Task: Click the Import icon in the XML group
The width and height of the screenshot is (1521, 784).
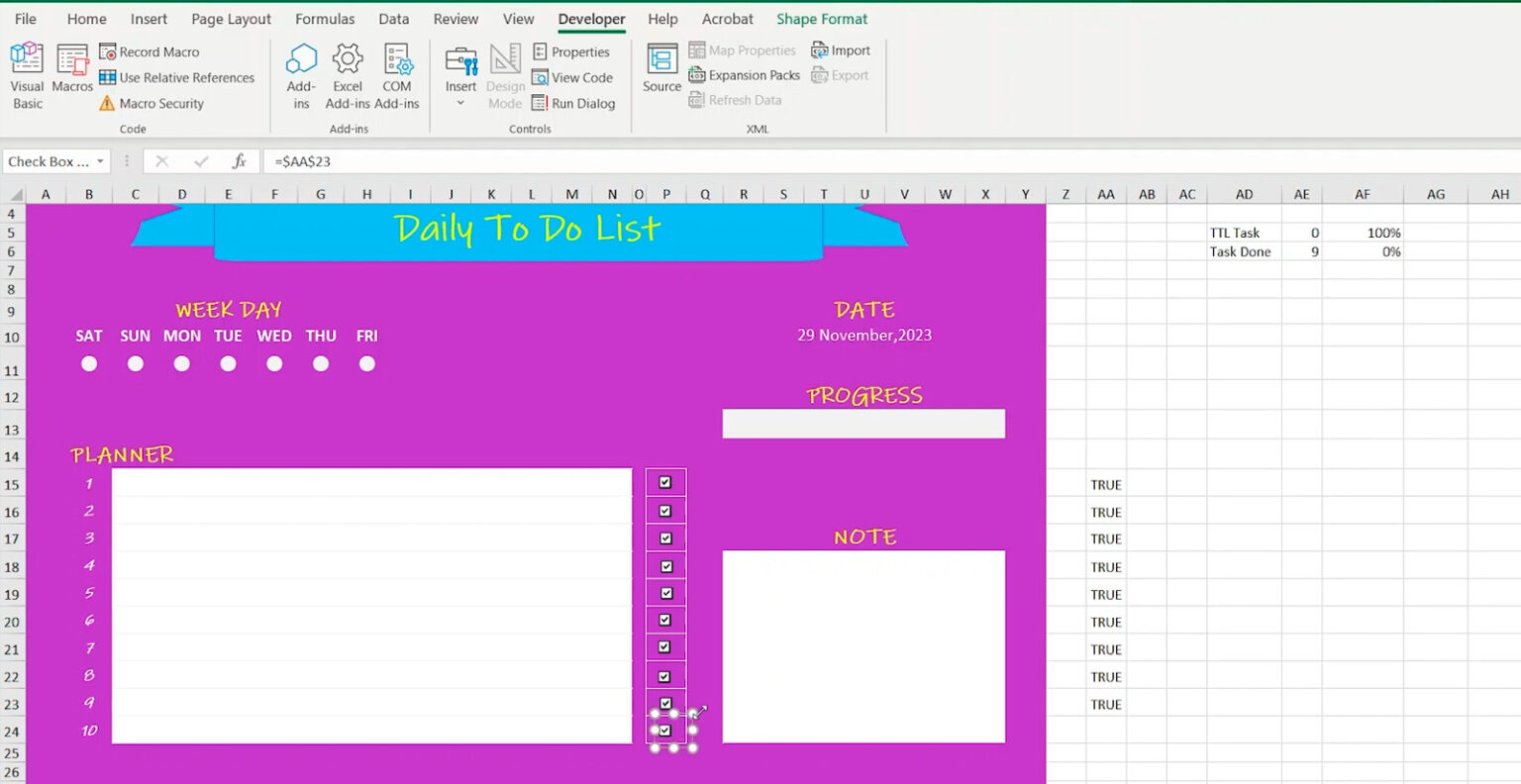Action: 841,49
